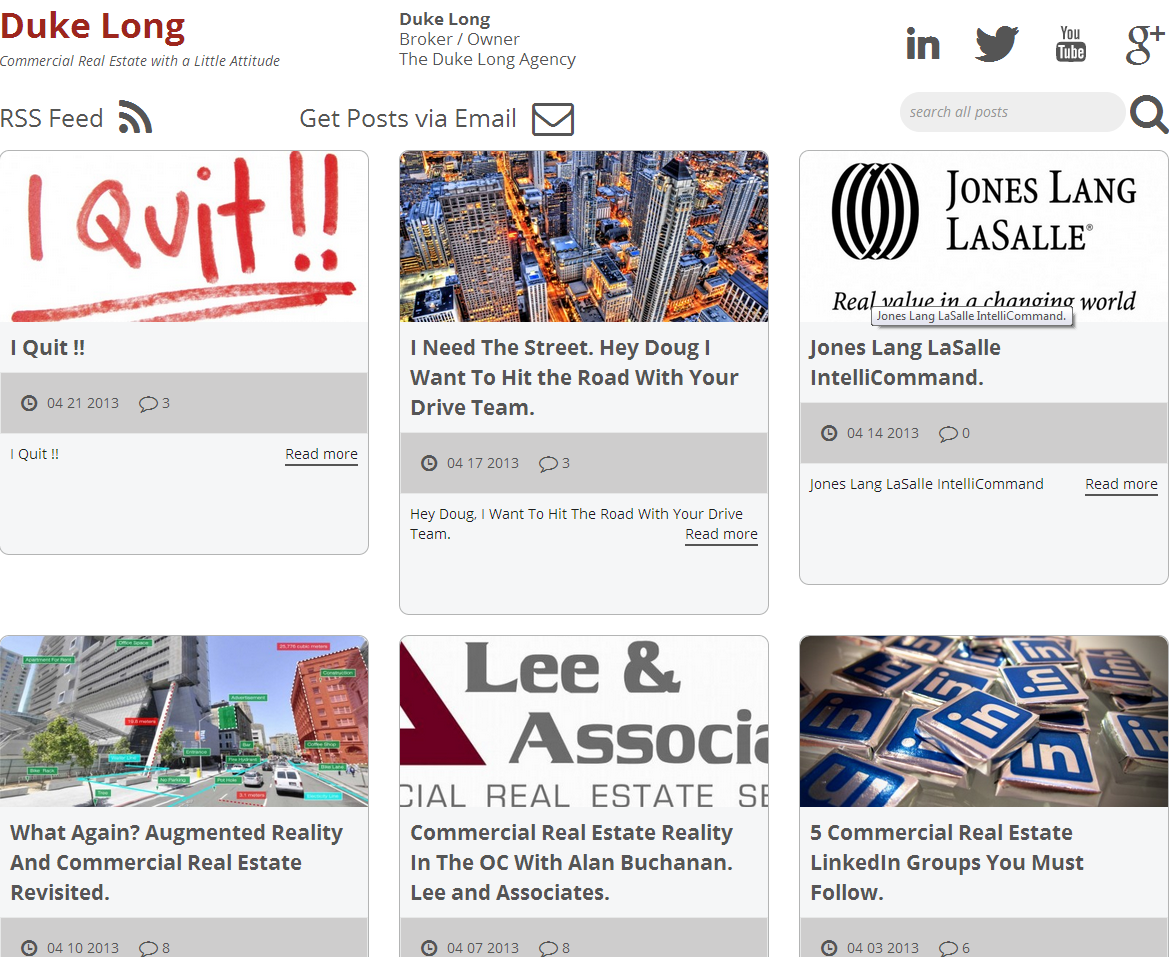Open Read more for I Quit post

pyautogui.click(x=321, y=455)
